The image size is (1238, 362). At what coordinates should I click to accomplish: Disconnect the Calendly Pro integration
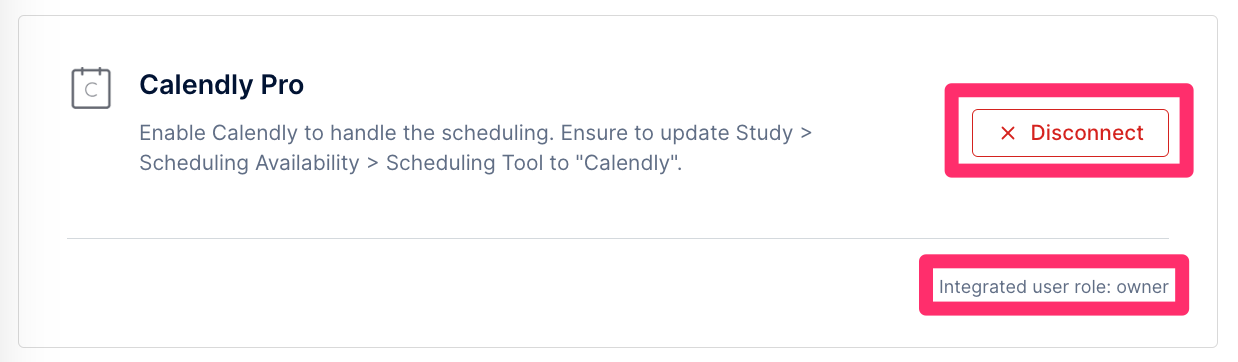coord(1070,133)
